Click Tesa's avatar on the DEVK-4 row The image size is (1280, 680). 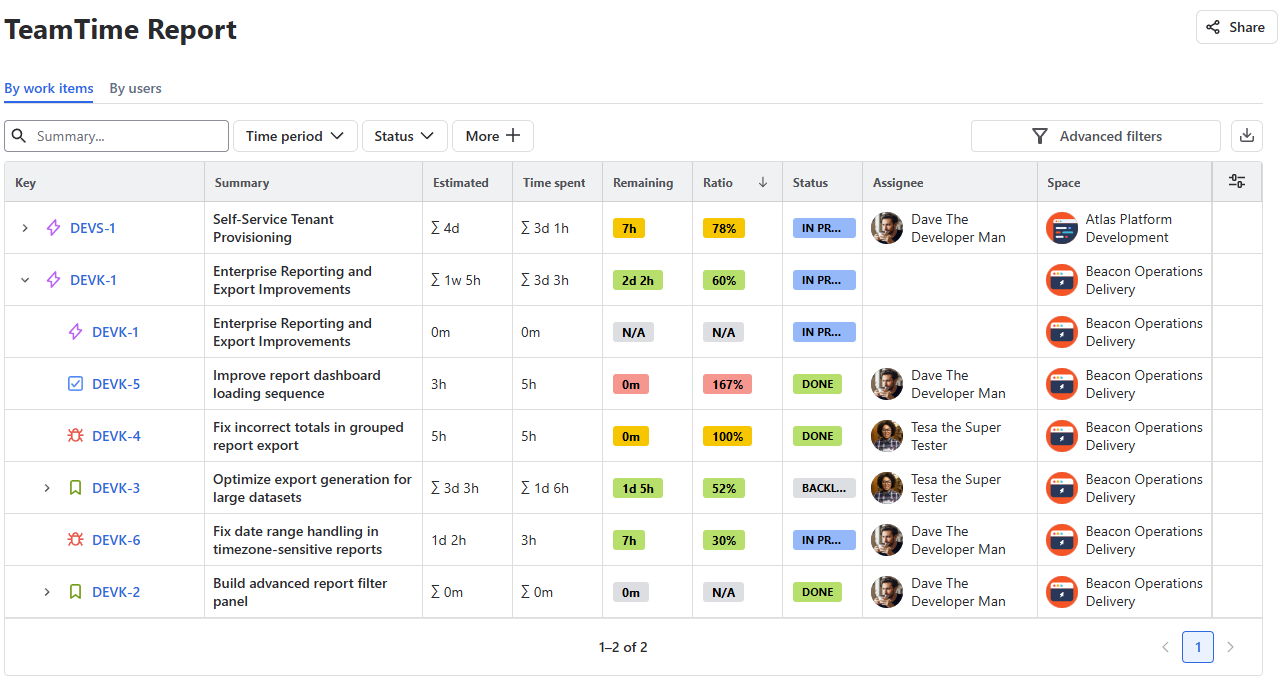(887, 436)
